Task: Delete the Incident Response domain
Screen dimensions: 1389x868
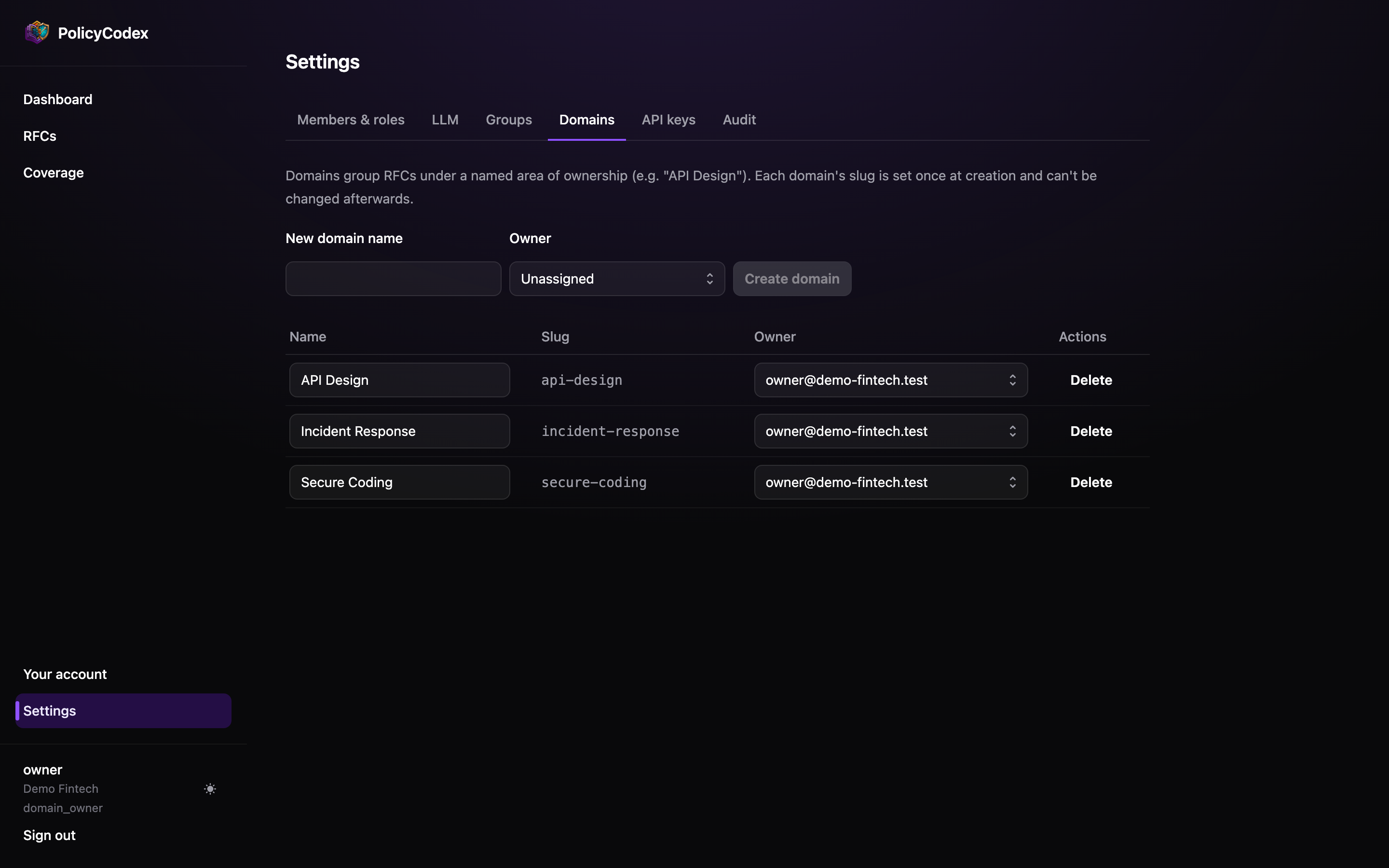Action: point(1091,431)
